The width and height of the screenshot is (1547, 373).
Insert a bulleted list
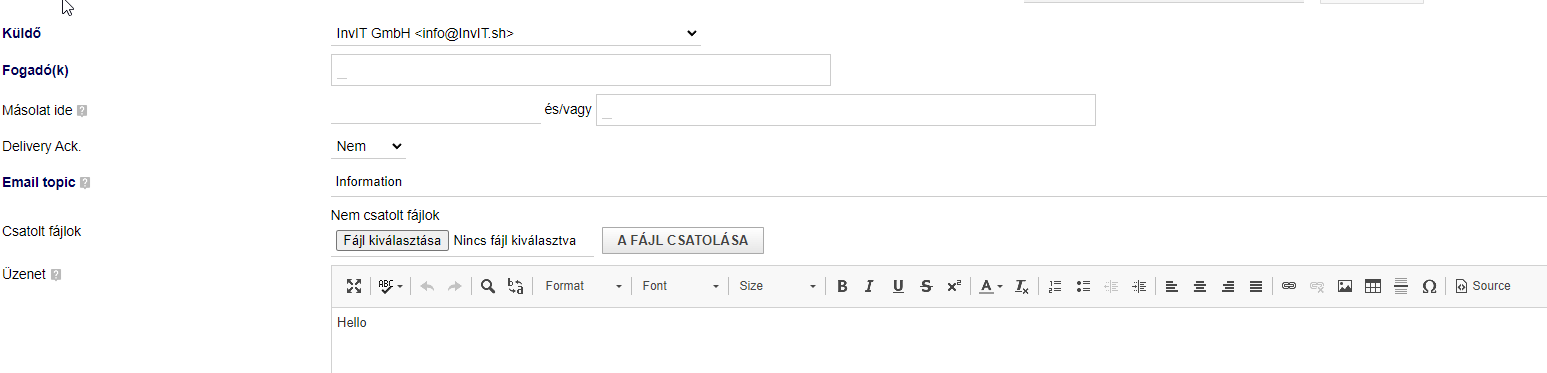1083,286
